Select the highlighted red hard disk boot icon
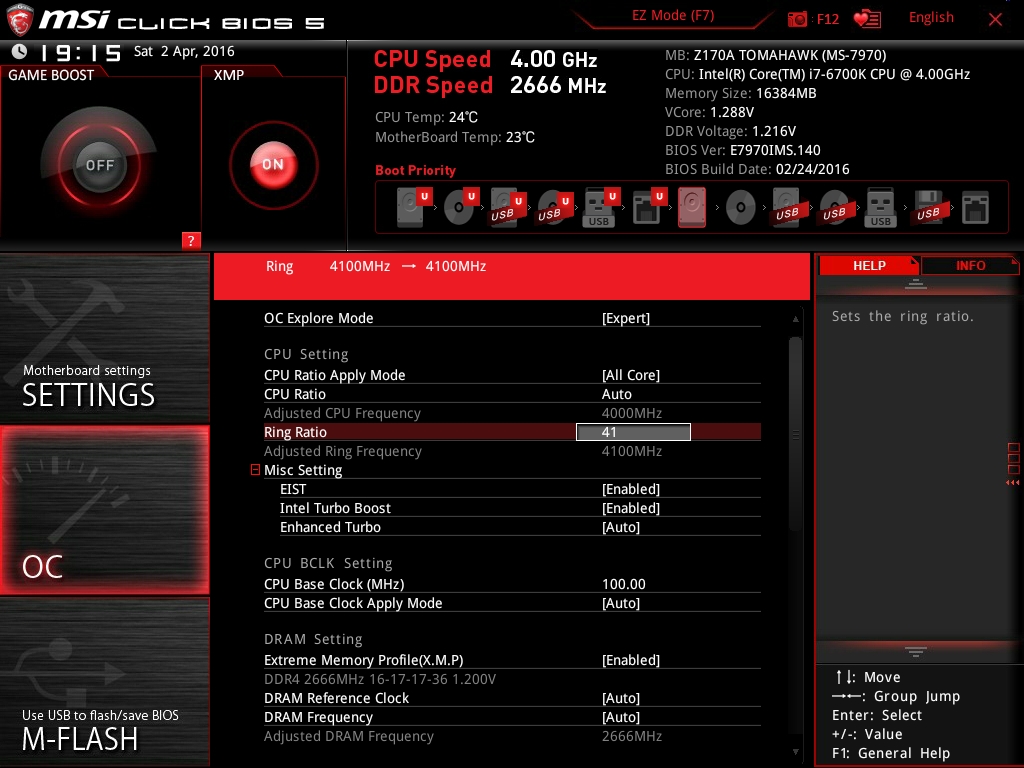1024x768 pixels. 692,207
